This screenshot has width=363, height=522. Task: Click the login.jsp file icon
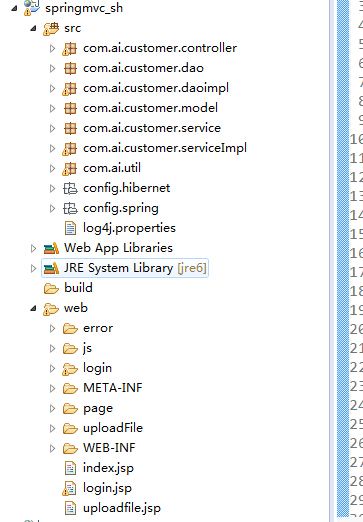coord(69,488)
